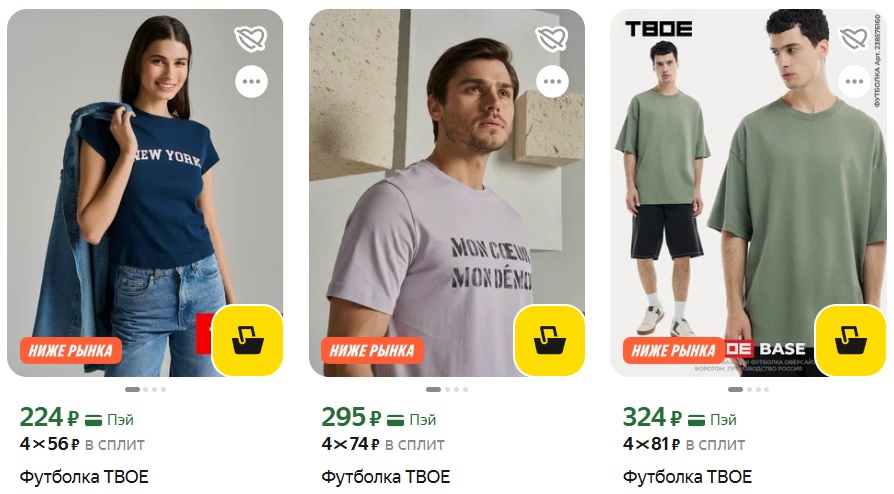Add New York t-shirt to favorites
894x494 pixels.
(x=251, y=39)
